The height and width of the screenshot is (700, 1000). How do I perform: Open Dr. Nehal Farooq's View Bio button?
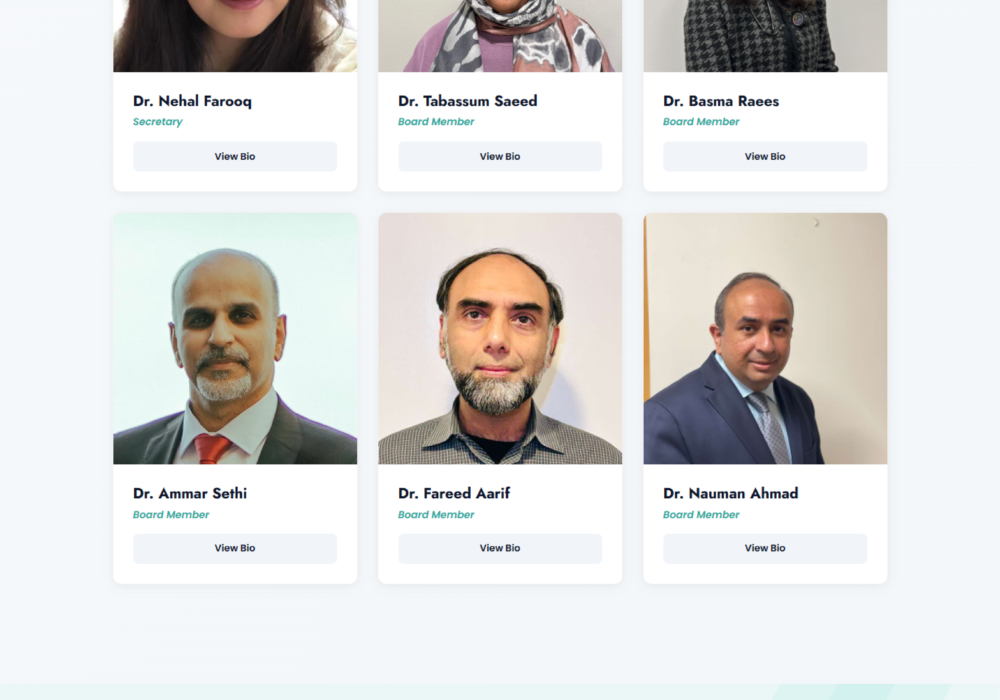click(x=235, y=156)
